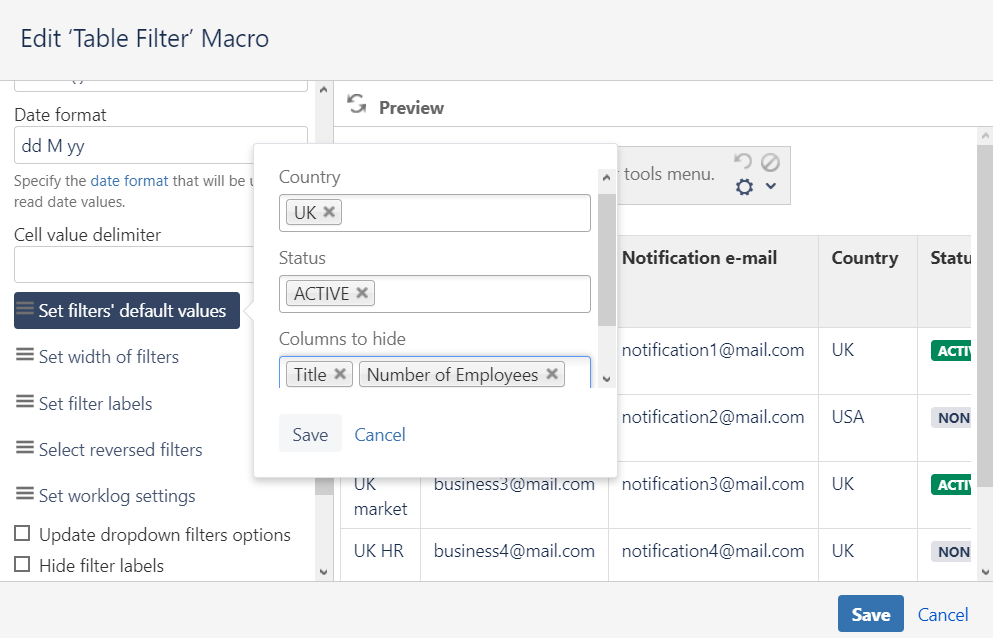Remove the Title tag from columns to hide
The height and width of the screenshot is (638, 993).
(340, 374)
